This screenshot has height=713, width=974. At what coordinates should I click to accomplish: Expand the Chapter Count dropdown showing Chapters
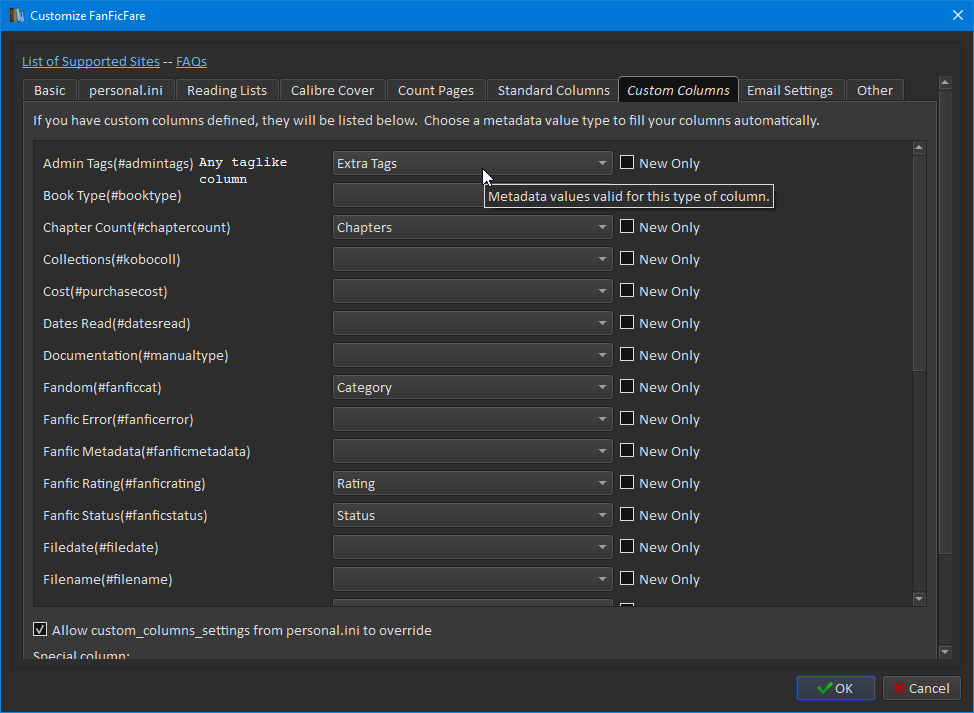click(472, 227)
